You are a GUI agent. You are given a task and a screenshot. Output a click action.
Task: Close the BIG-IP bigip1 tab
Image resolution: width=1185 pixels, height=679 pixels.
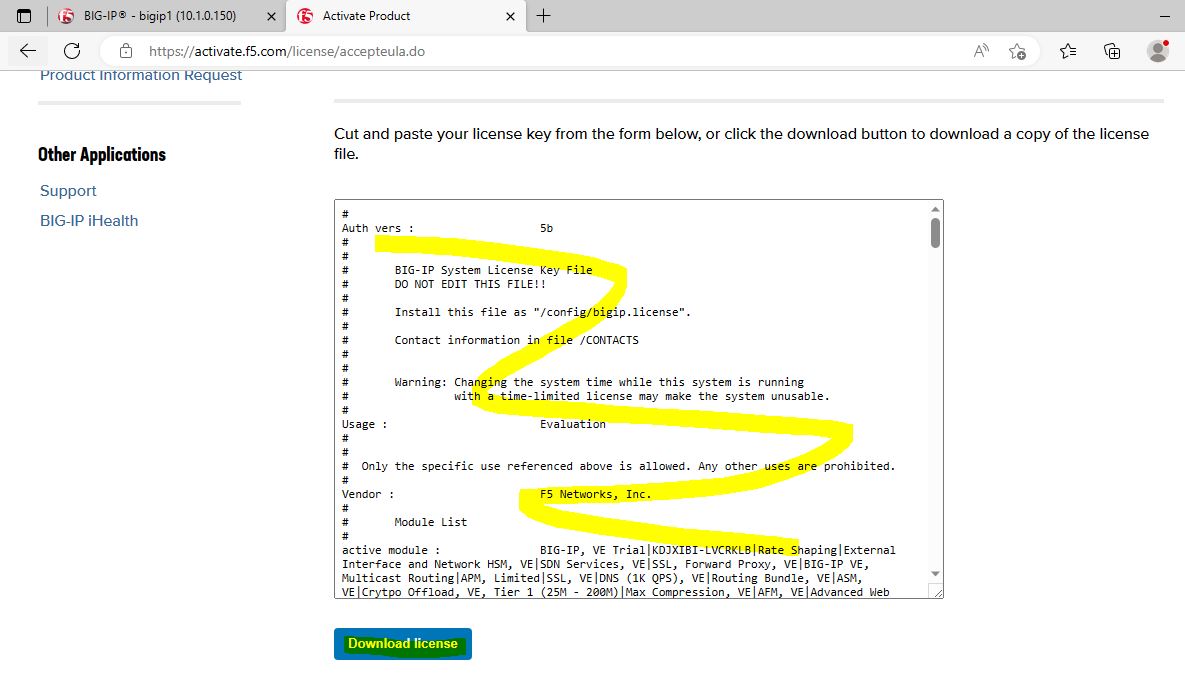(270, 16)
